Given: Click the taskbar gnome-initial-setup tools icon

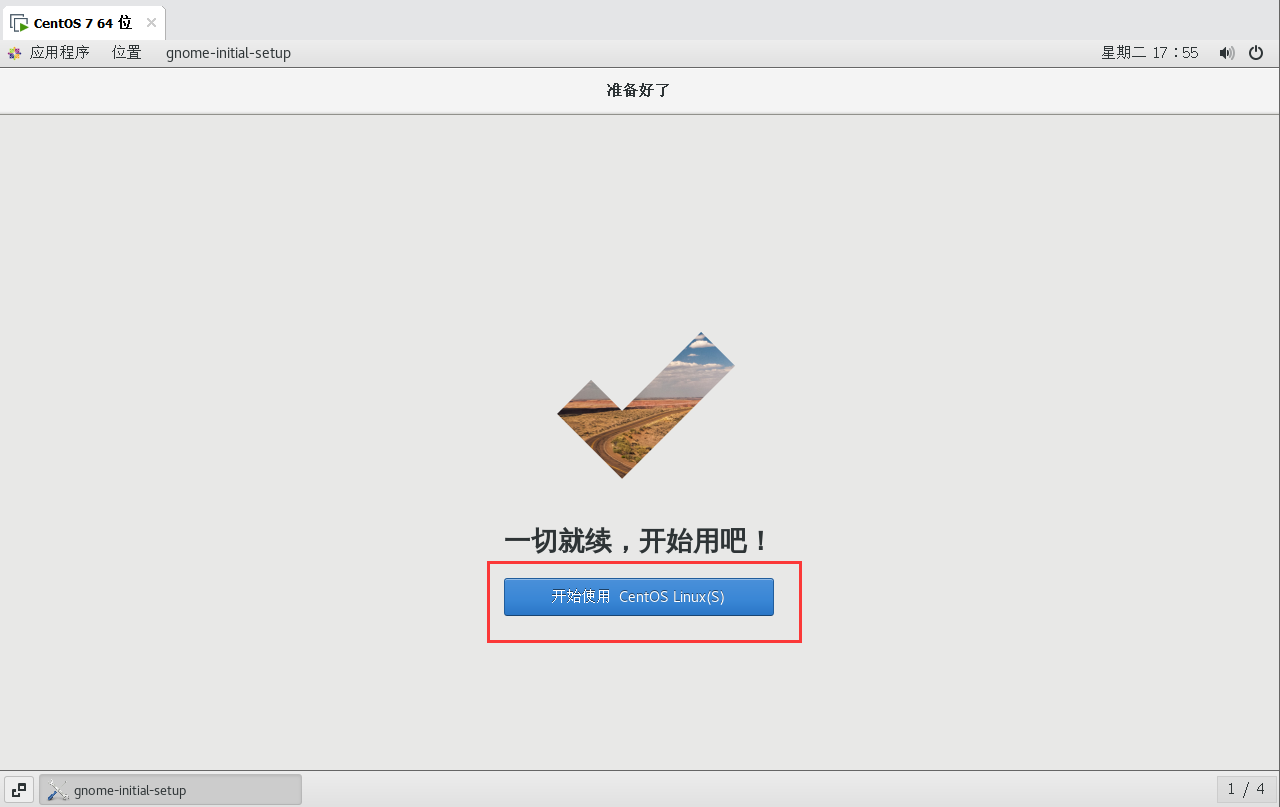Looking at the screenshot, I should coord(58,790).
